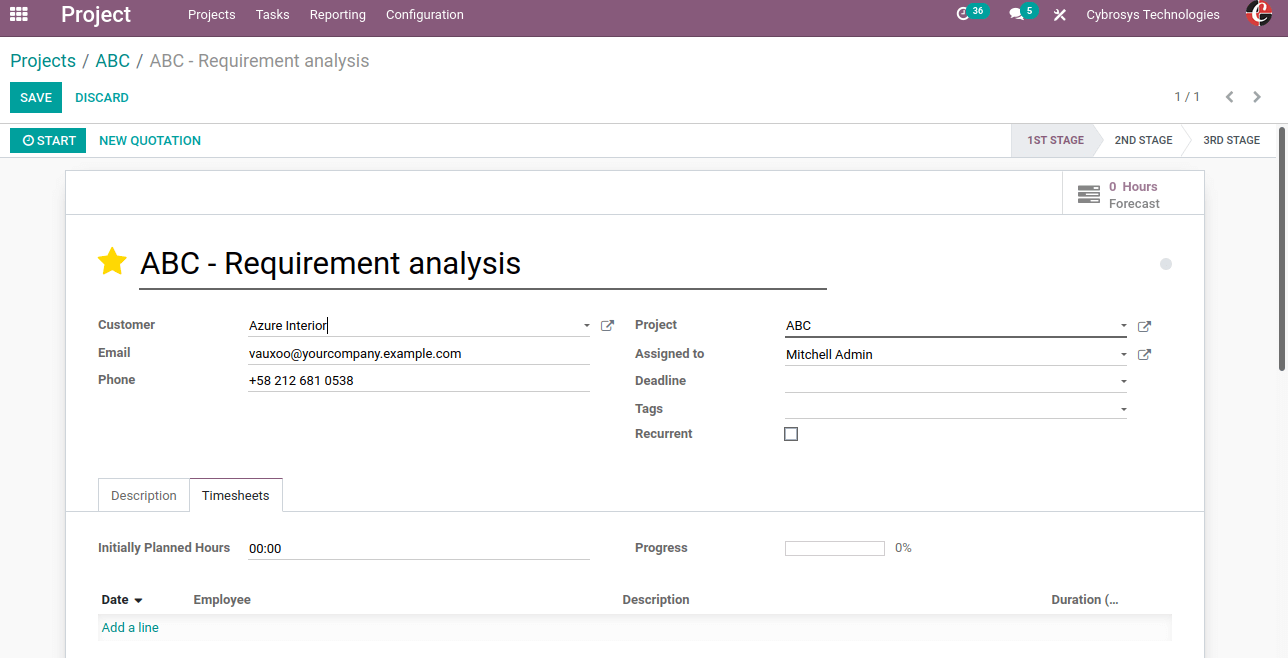
Task: Click the debug tools icon in the top bar
Action: point(1060,15)
